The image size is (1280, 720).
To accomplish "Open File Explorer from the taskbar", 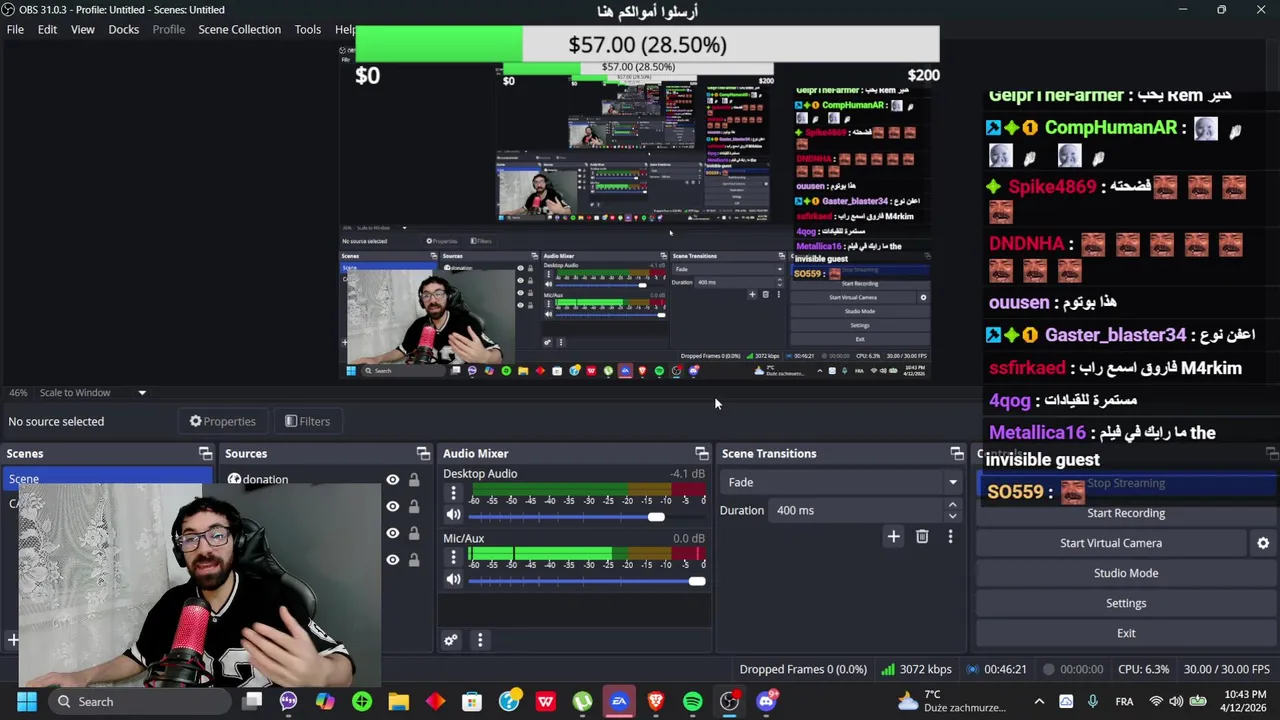I will pos(399,701).
